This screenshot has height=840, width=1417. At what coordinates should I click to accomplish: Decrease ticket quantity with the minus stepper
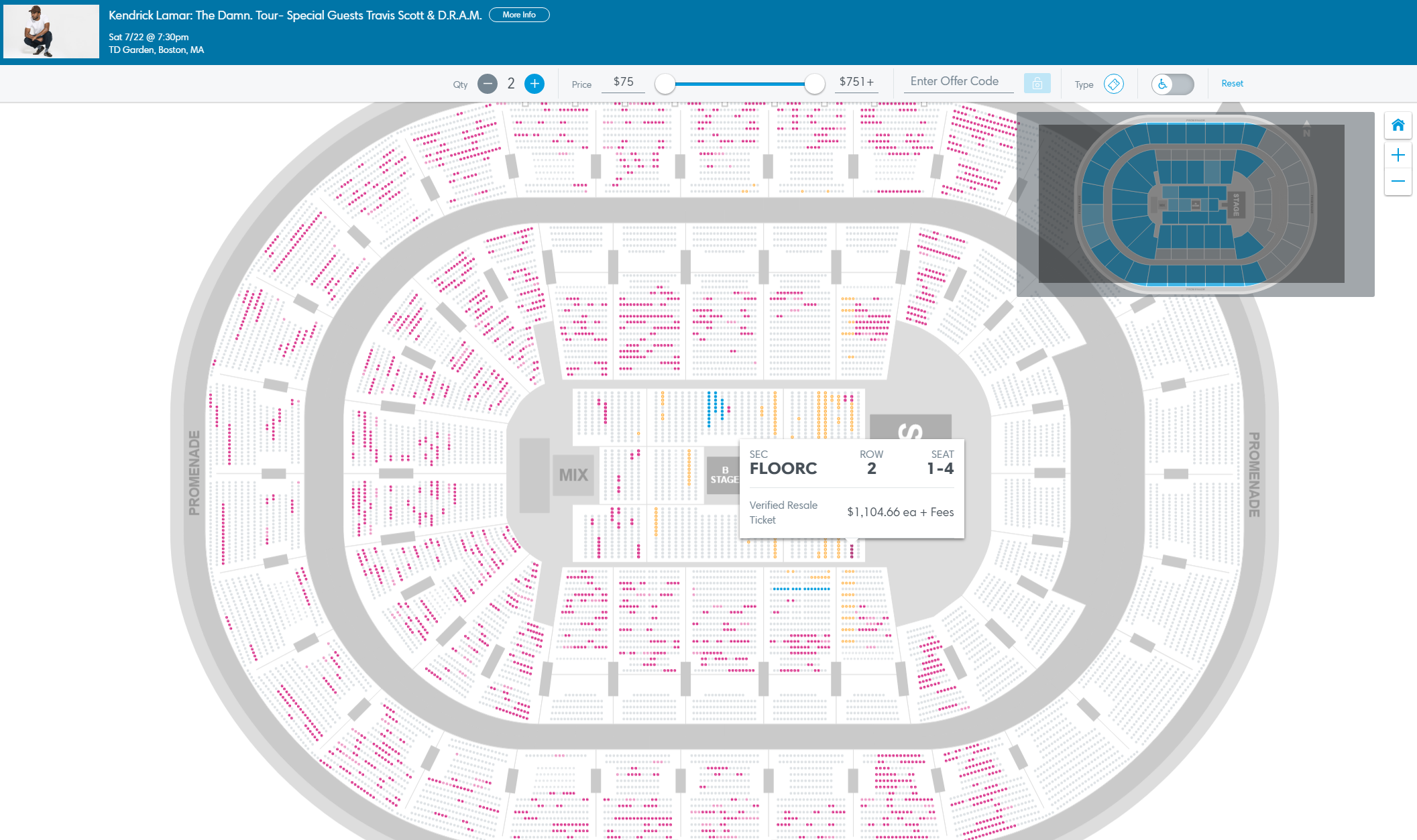[488, 83]
